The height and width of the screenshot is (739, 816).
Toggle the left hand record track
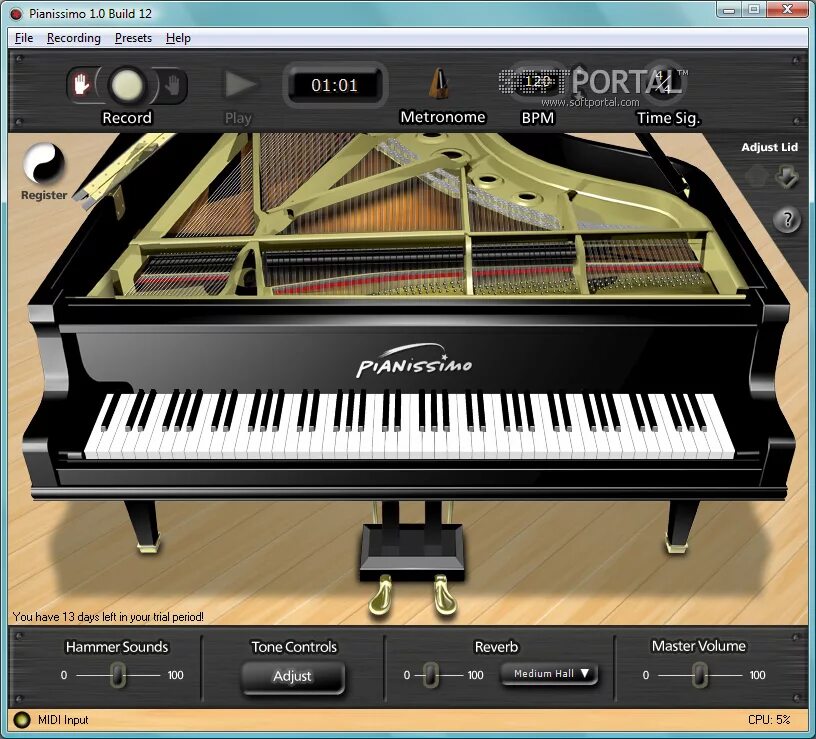81,85
